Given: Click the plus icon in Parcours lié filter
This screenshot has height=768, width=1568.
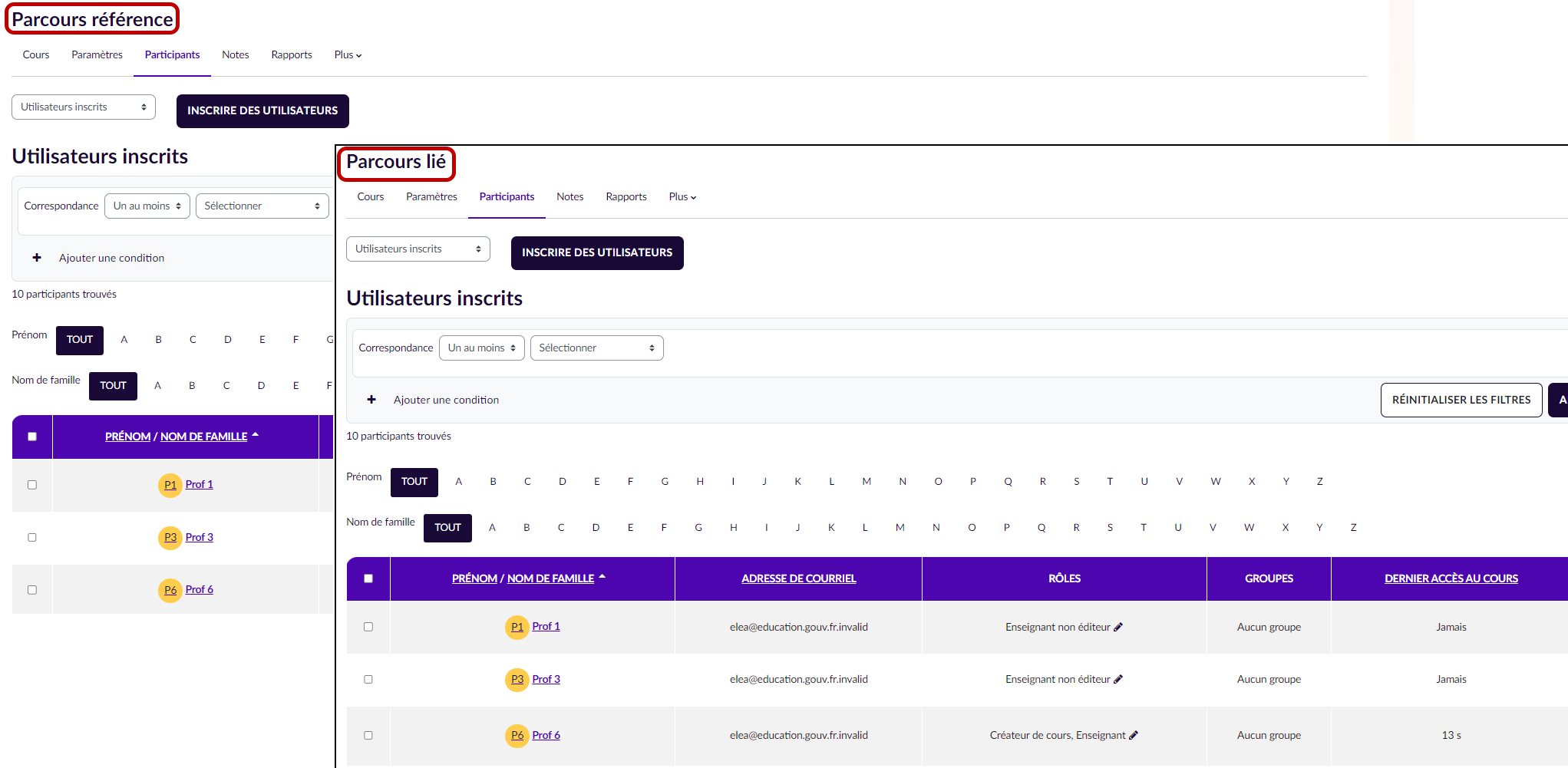Looking at the screenshot, I should coord(371,400).
